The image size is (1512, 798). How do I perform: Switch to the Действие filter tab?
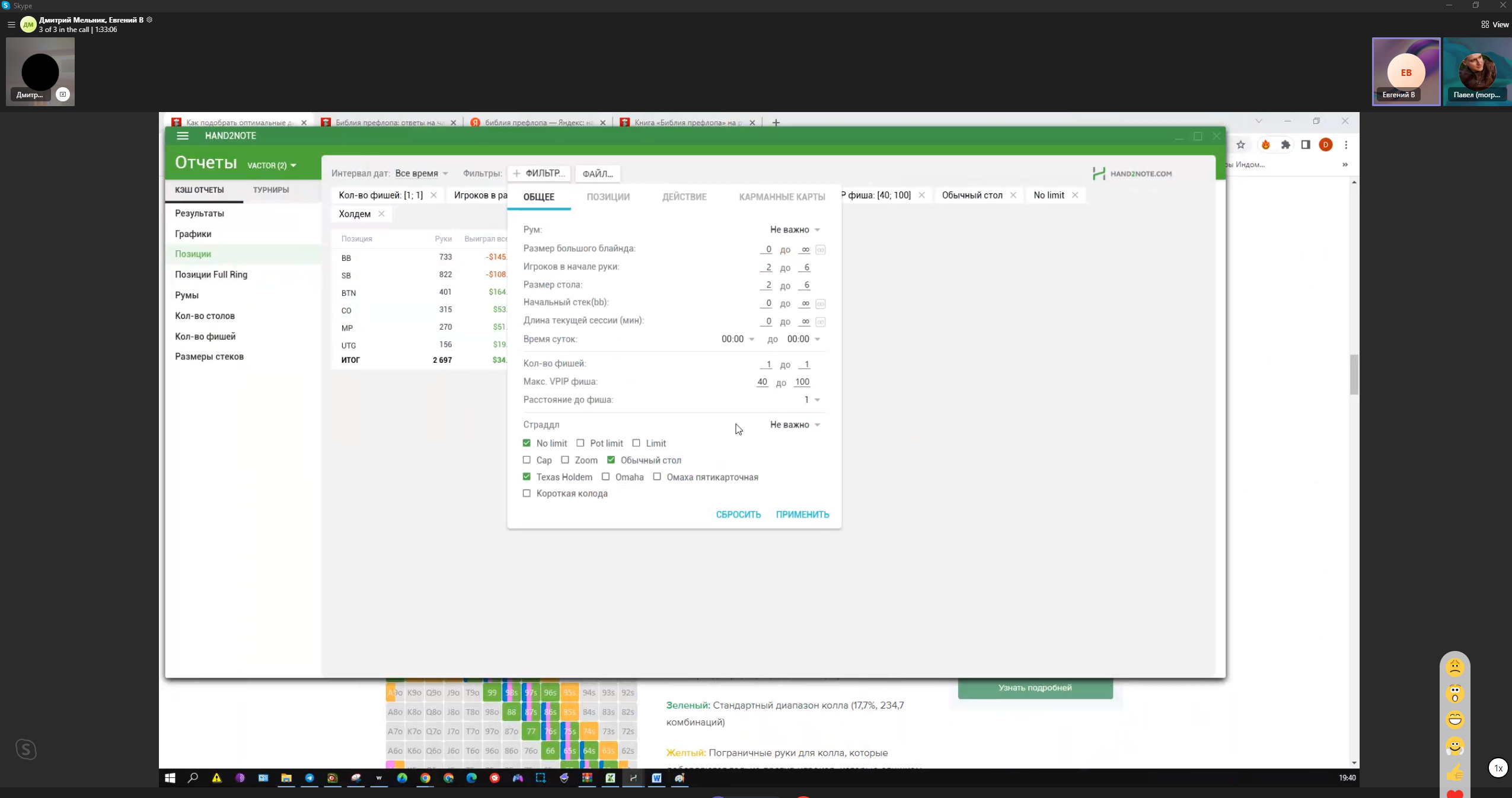684,197
